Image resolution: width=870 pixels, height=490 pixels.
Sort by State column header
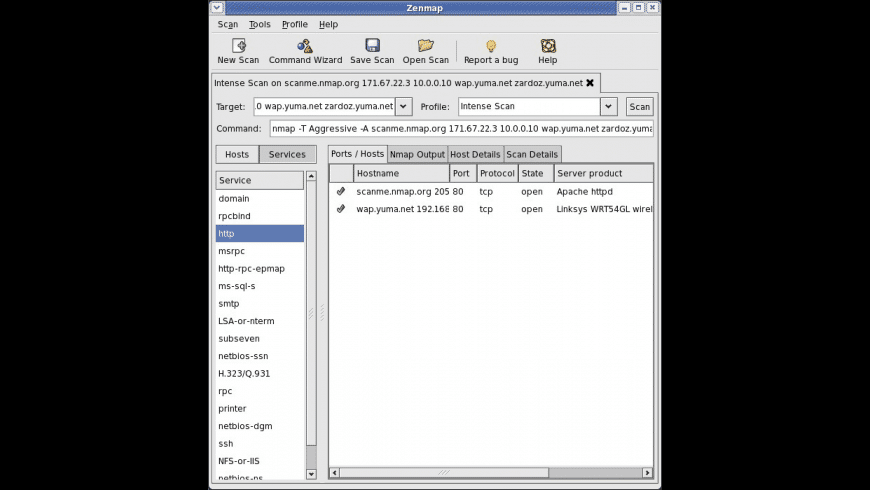coord(536,173)
